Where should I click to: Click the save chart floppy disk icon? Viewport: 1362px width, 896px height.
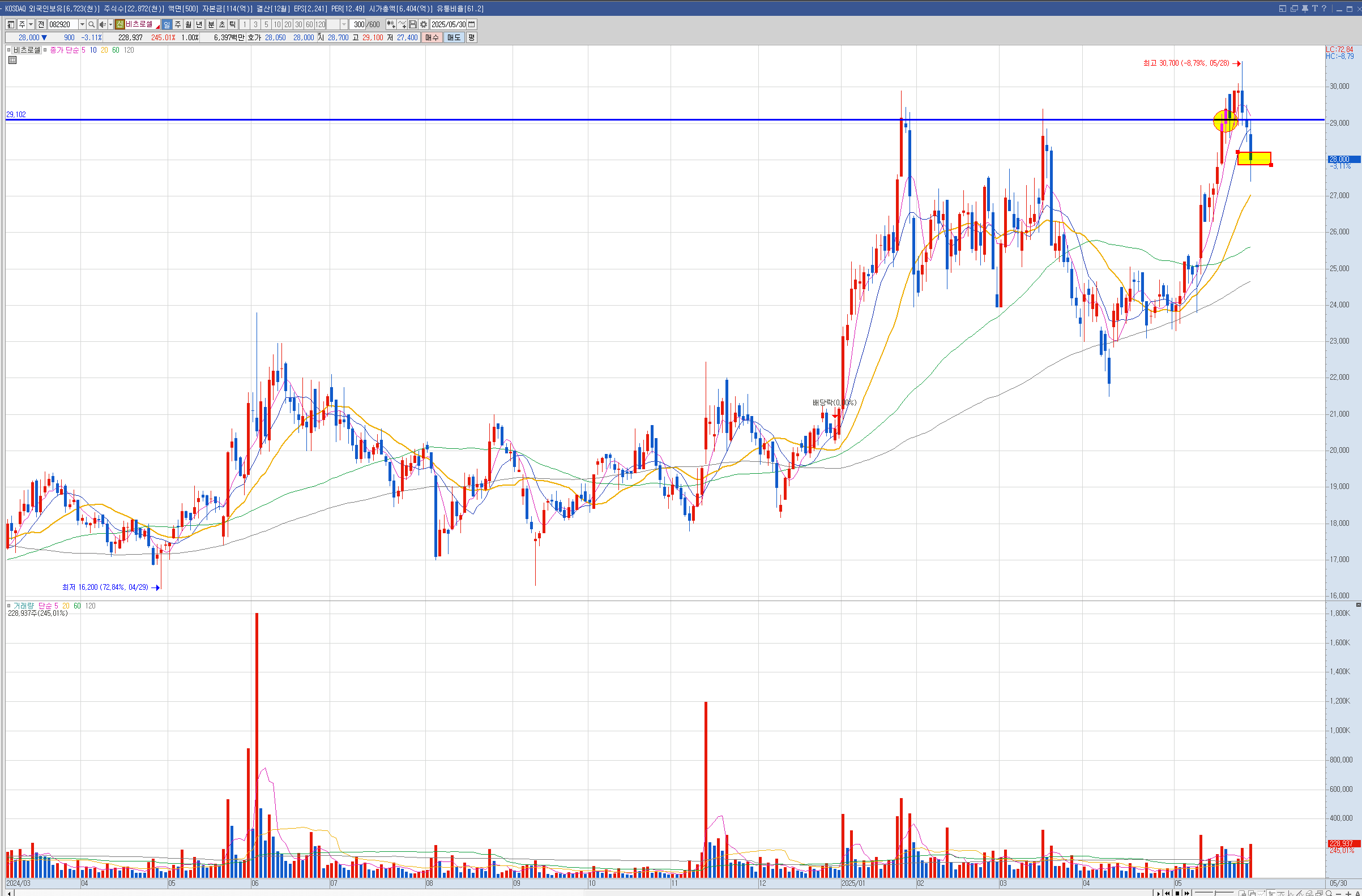click(413, 24)
